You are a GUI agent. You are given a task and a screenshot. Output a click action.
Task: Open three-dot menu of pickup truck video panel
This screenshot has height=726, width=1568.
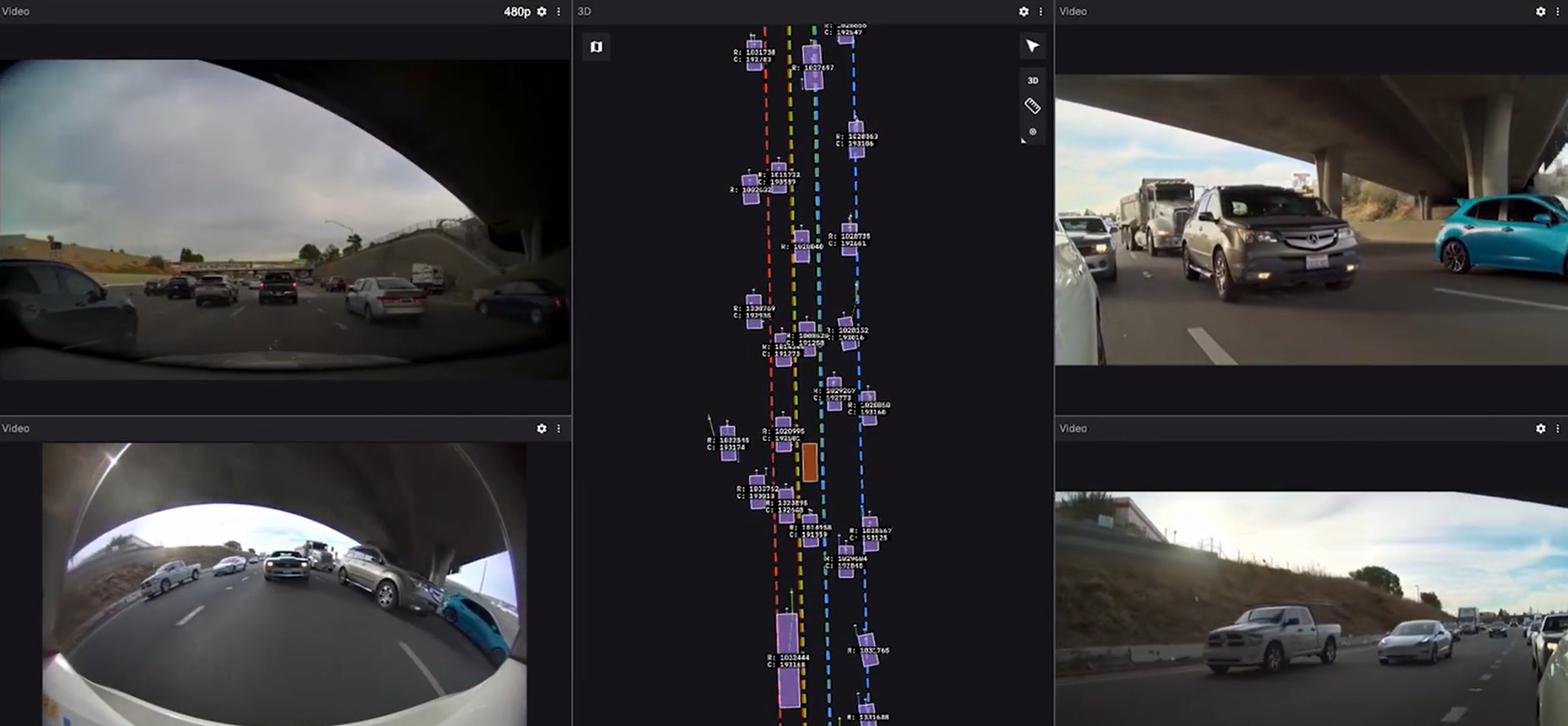(x=1558, y=428)
